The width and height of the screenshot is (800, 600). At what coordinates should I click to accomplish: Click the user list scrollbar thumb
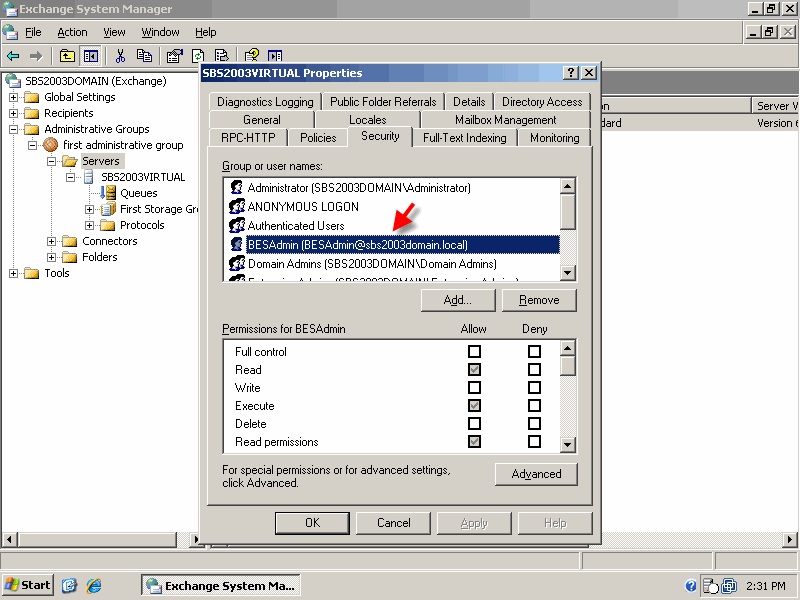click(567, 211)
